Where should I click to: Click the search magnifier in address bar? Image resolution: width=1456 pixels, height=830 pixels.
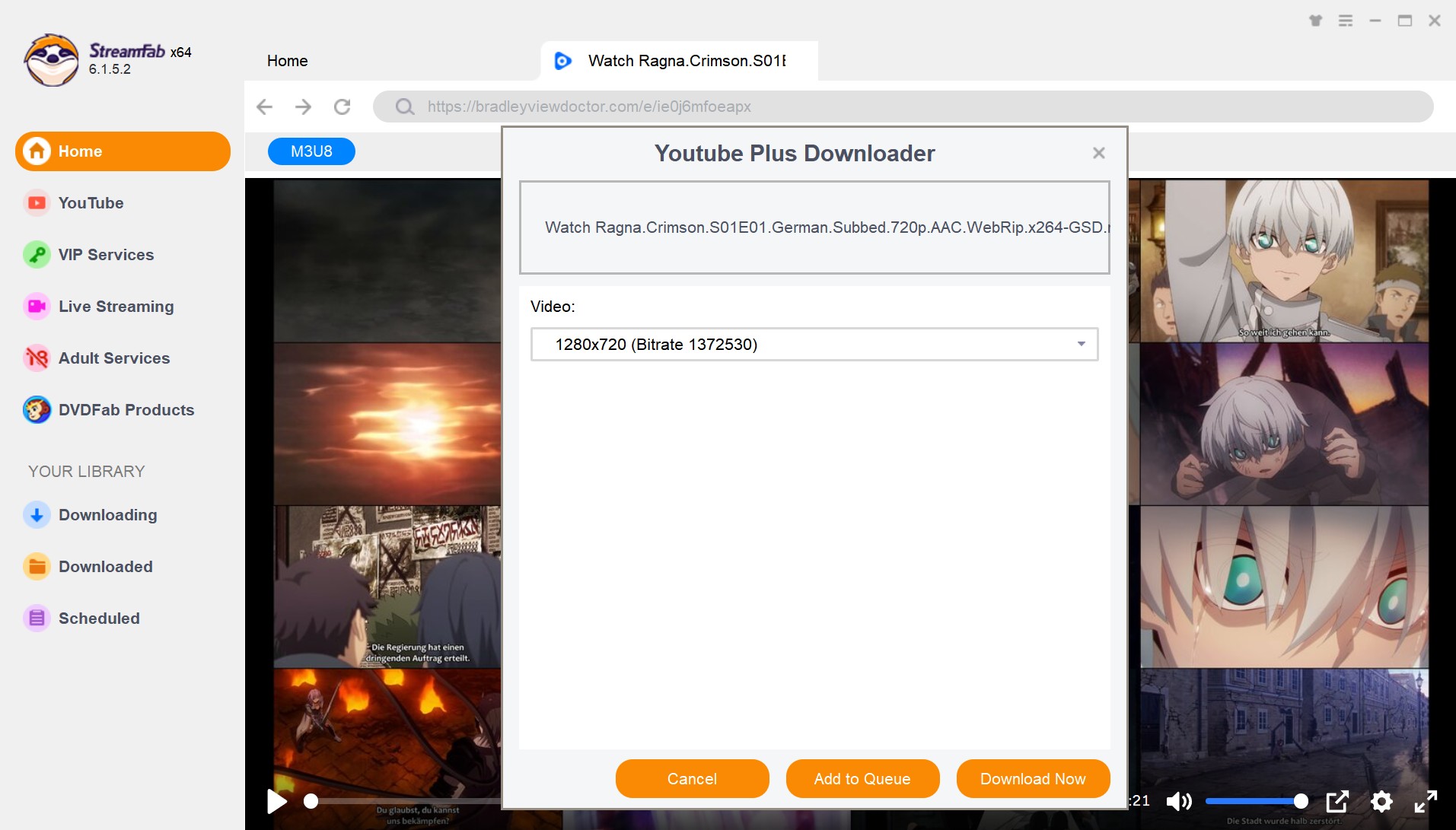tap(405, 107)
